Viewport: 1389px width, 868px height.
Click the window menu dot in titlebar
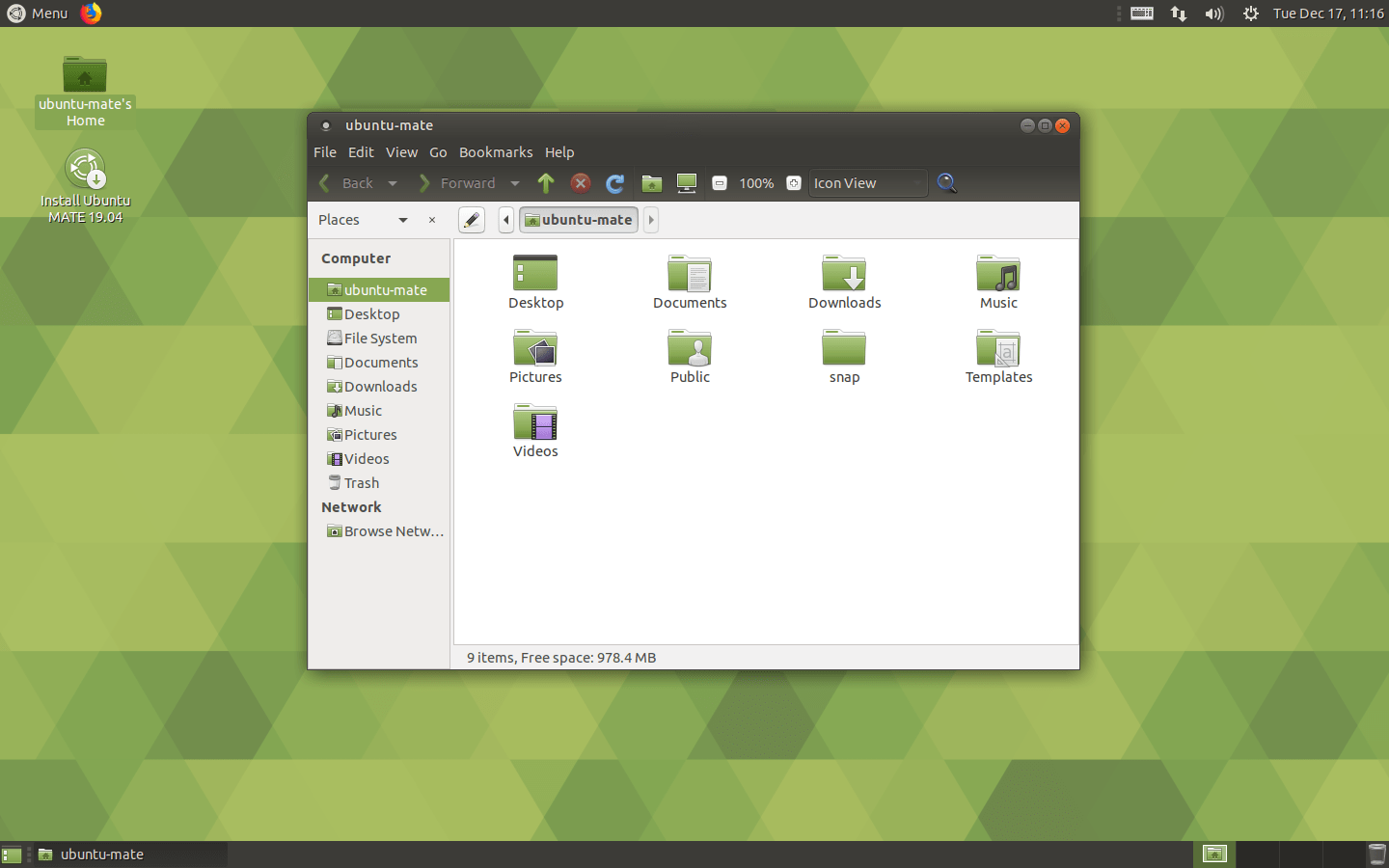[326, 125]
